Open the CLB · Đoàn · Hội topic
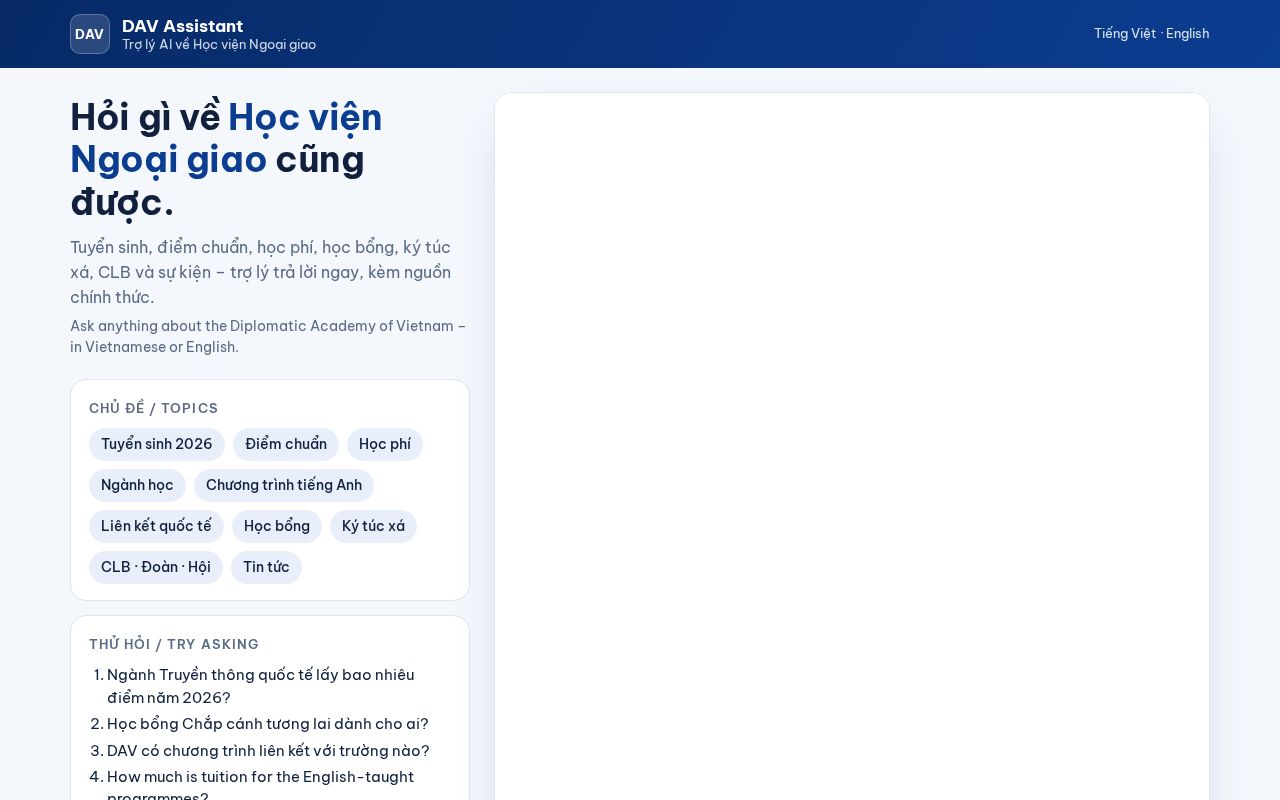This screenshot has height=800, width=1280. 156,567
